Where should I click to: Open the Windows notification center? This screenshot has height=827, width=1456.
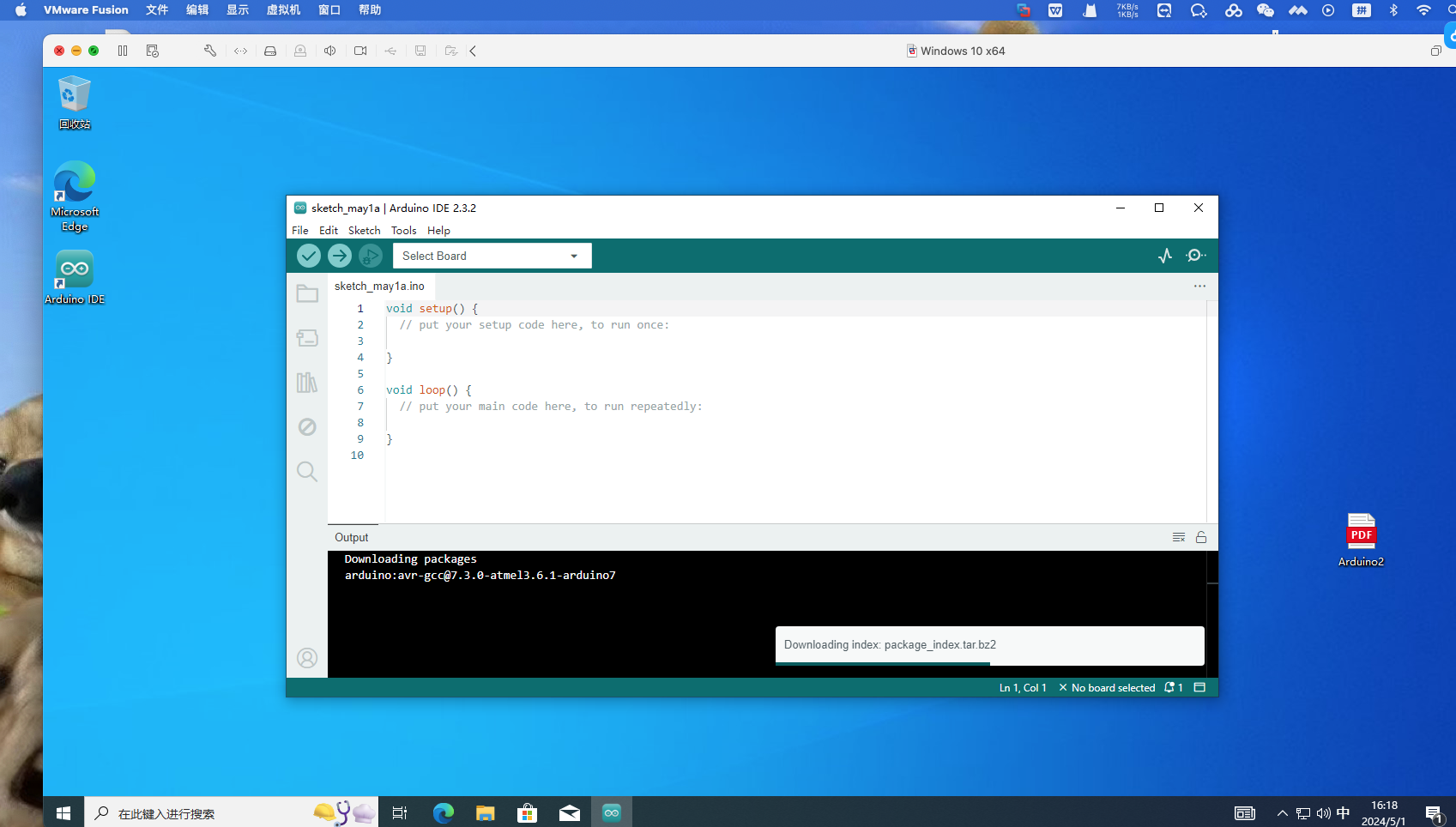[1434, 813]
